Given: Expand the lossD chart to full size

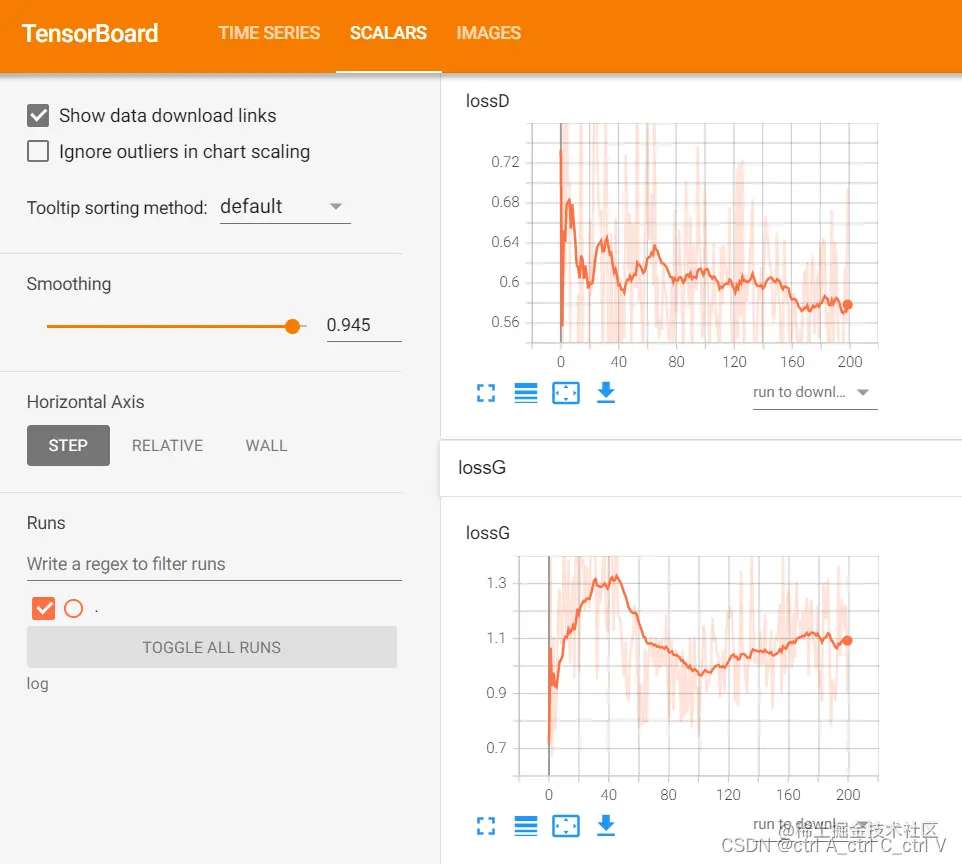Looking at the screenshot, I should click(x=486, y=393).
